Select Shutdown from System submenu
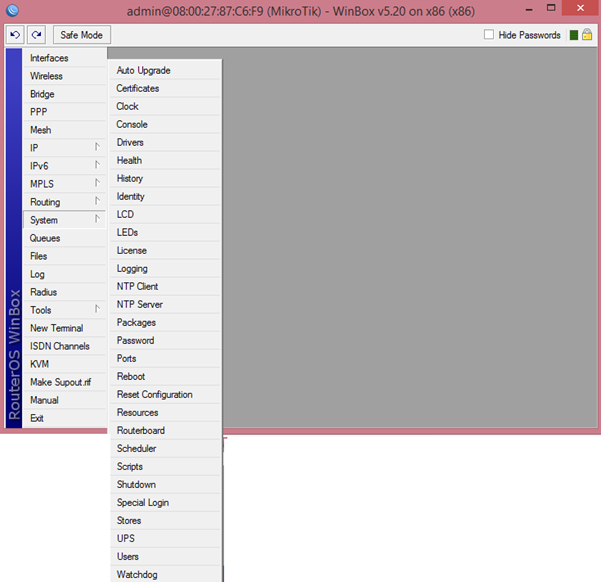Screen dimensions: 601x582 point(165,485)
